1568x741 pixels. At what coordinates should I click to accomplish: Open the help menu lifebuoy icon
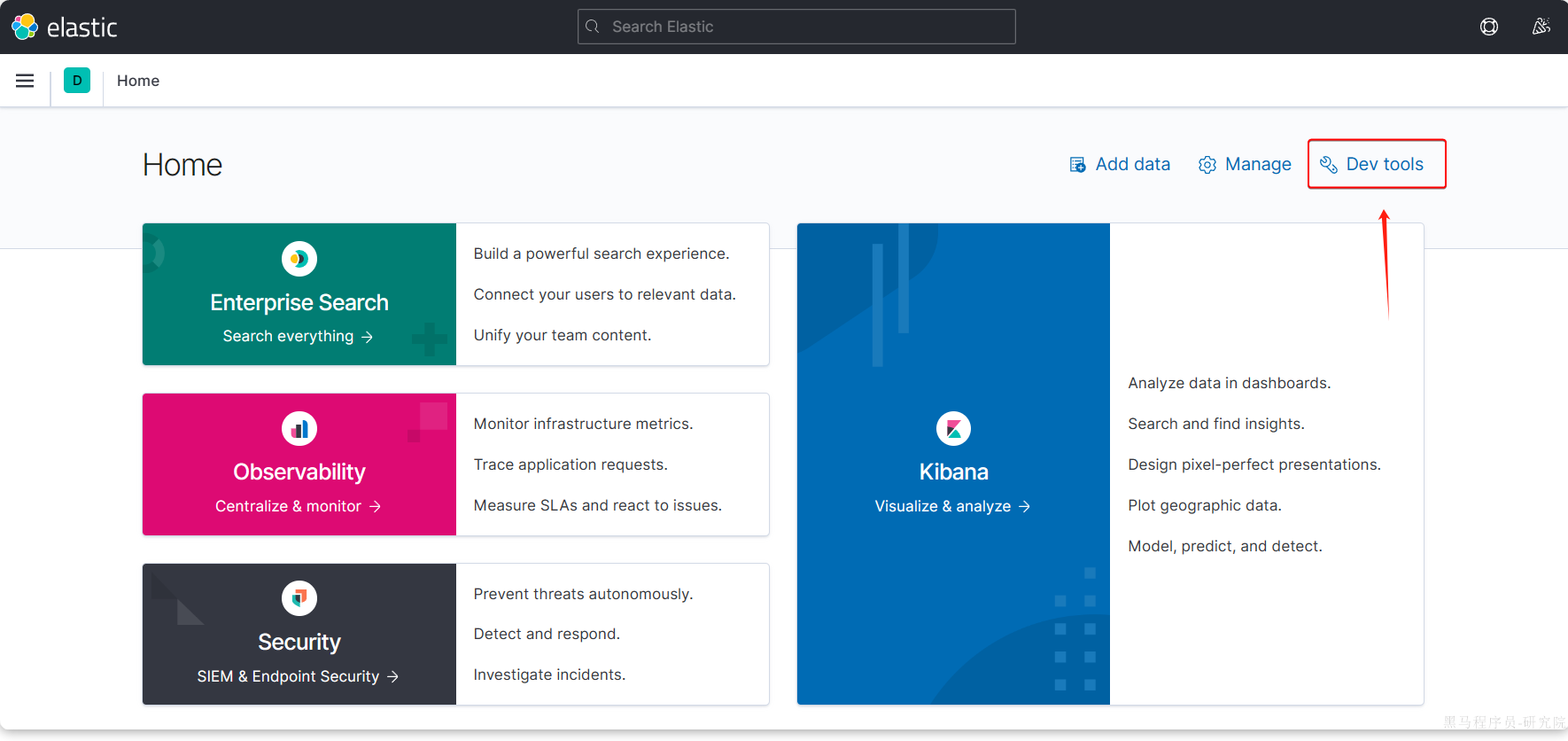coord(1489,27)
